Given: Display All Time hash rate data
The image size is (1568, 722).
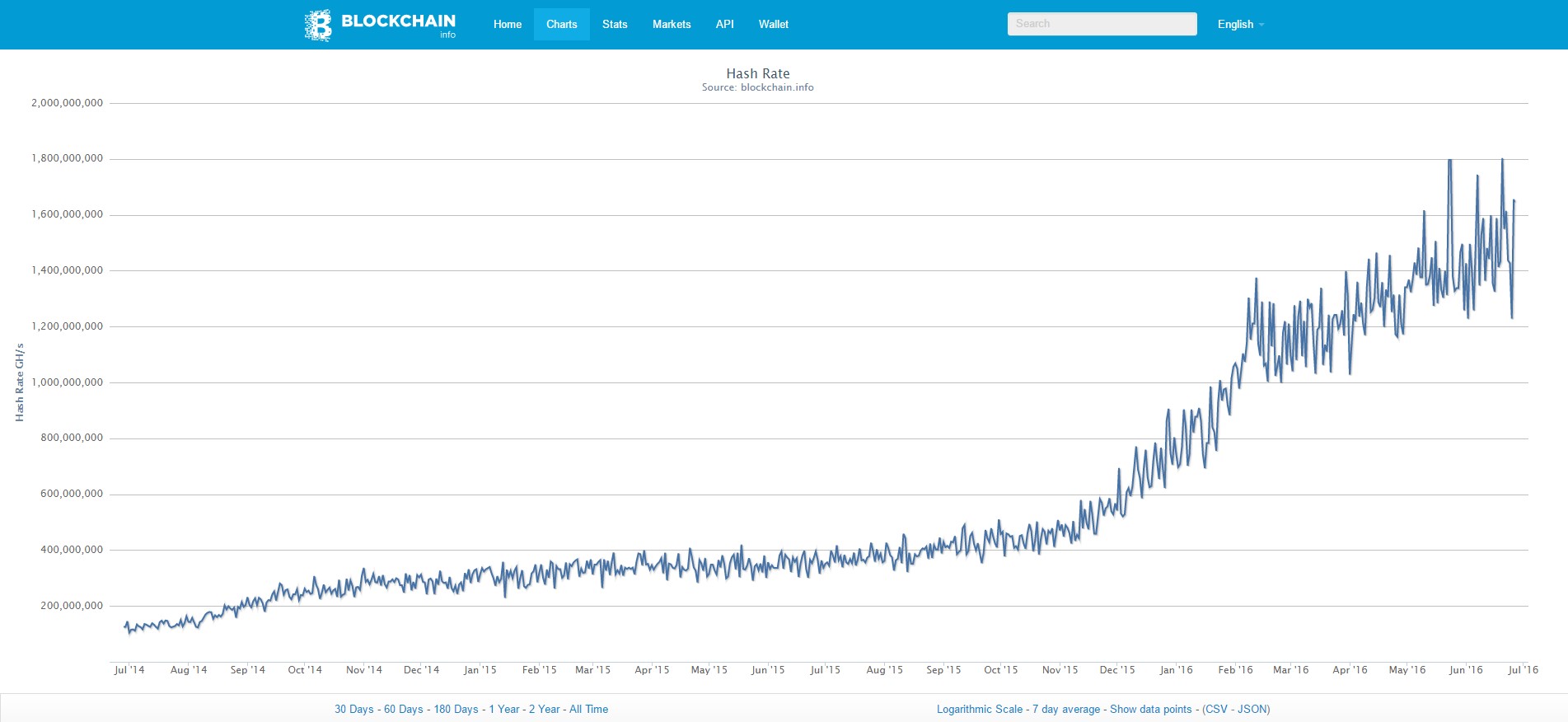Looking at the screenshot, I should pos(589,710).
